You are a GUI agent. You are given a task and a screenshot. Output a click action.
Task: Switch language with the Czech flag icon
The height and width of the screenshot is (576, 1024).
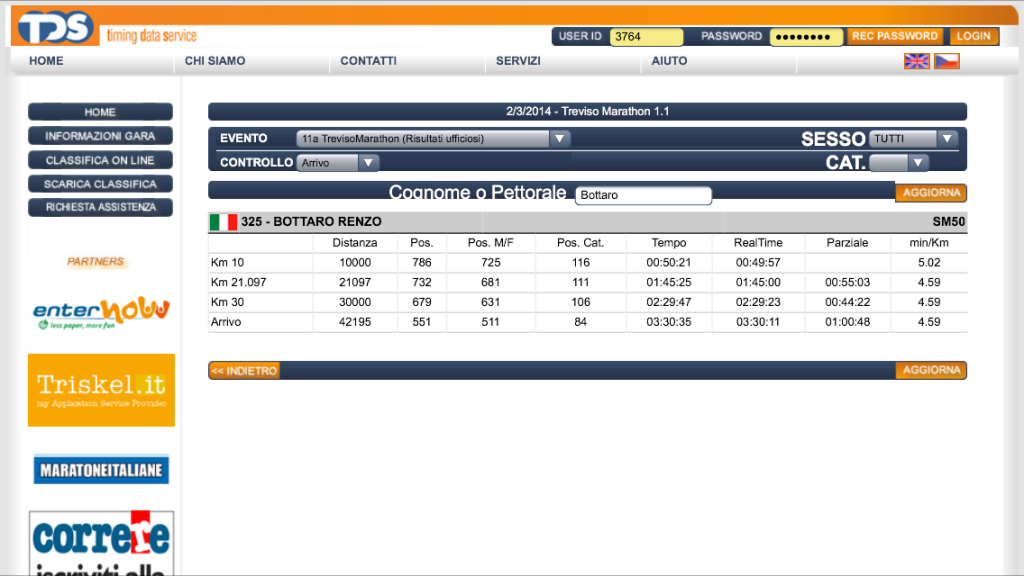tap(946, 61)
